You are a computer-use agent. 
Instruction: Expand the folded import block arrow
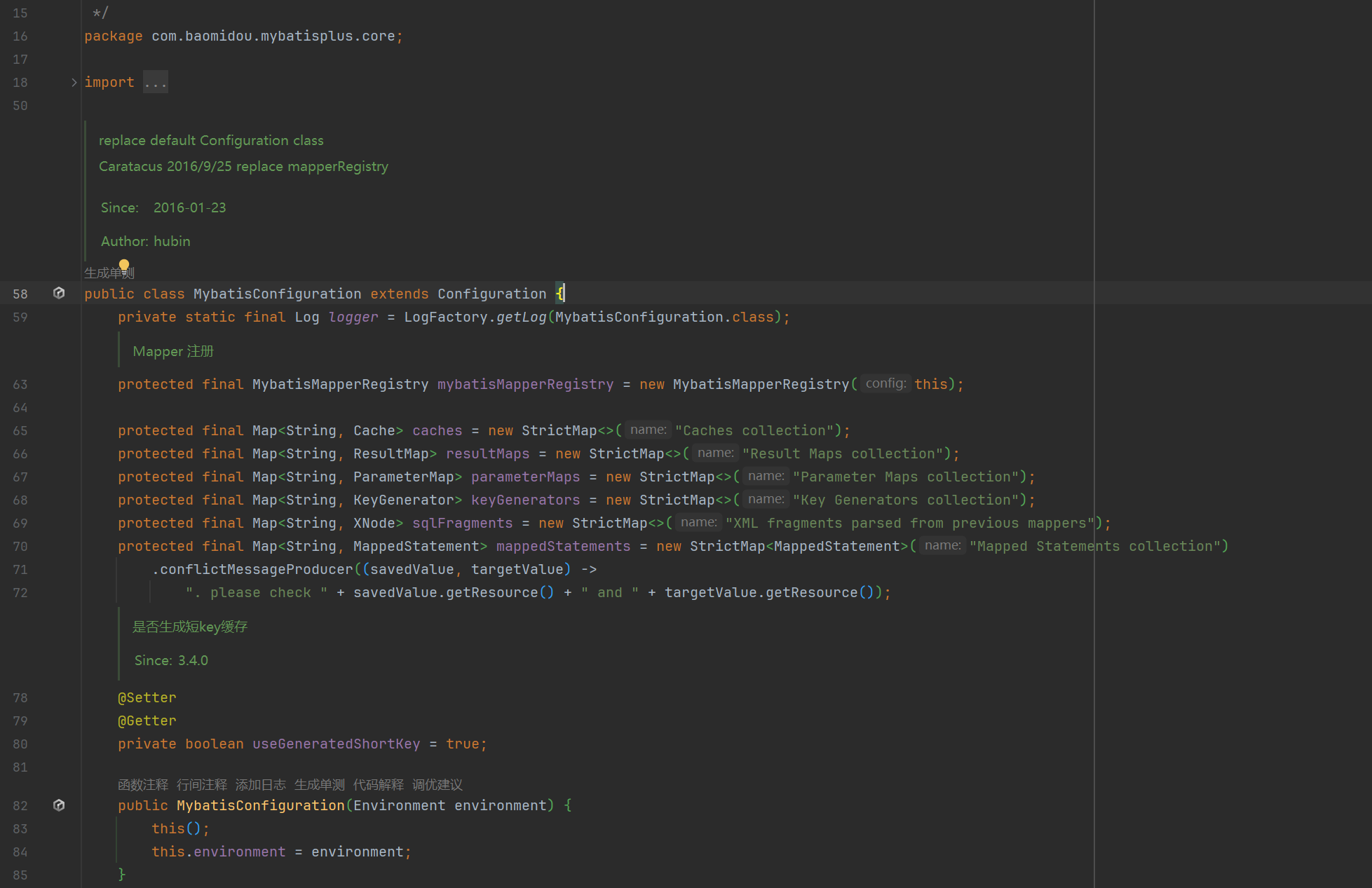(74, 83)
